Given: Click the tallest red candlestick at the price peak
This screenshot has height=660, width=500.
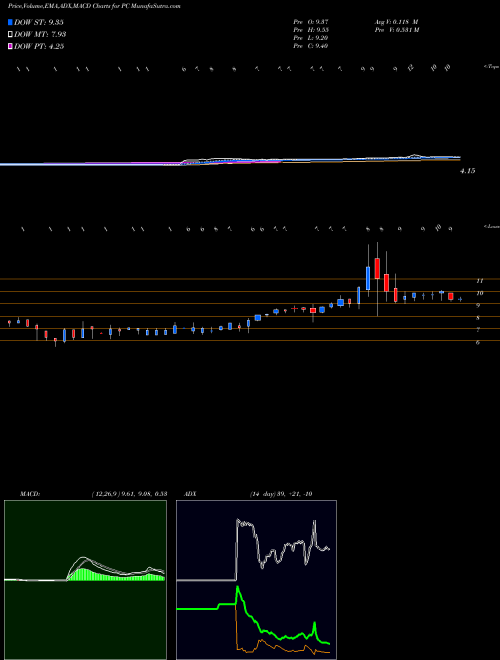Looking at the screenshot, I should tap(377, 268).
